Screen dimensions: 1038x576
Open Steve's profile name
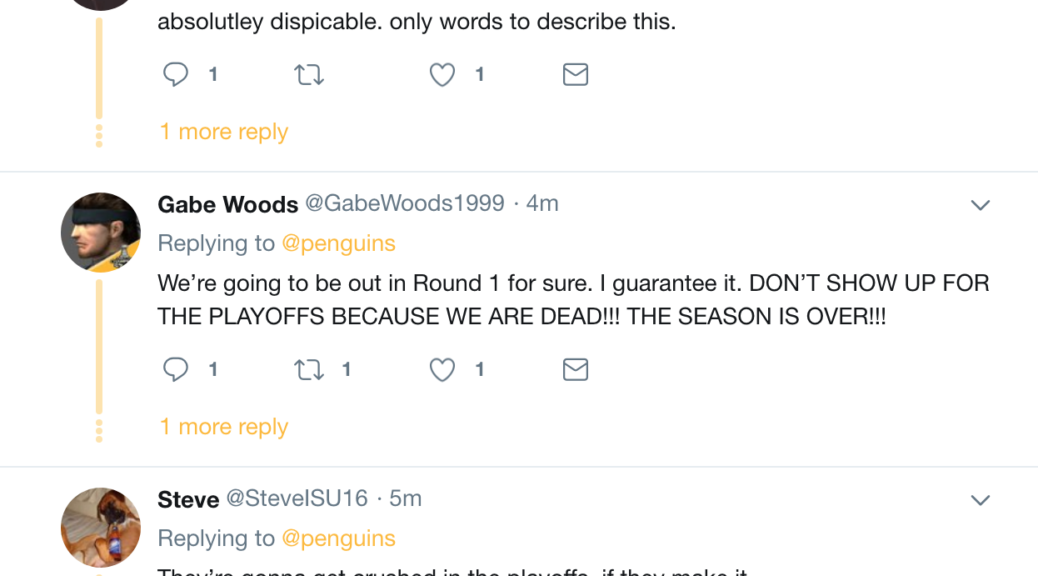click(x=188, y=499)
